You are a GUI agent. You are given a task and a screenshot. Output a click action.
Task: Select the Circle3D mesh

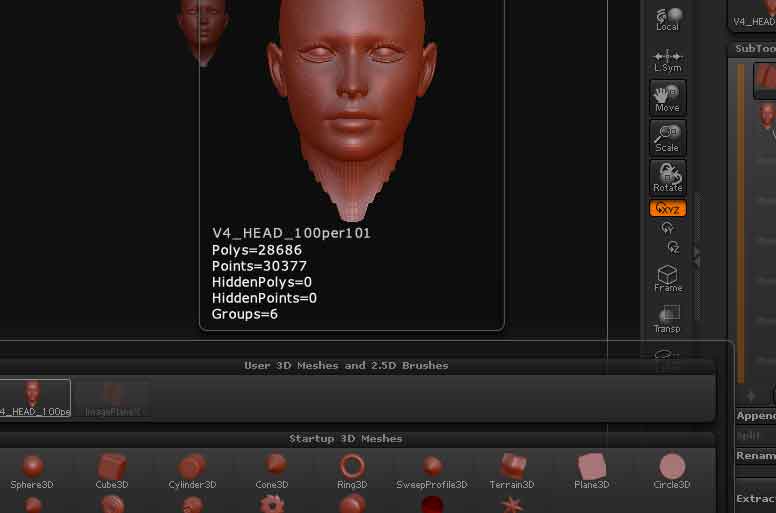pyautogui.click(x=672, y=471)
